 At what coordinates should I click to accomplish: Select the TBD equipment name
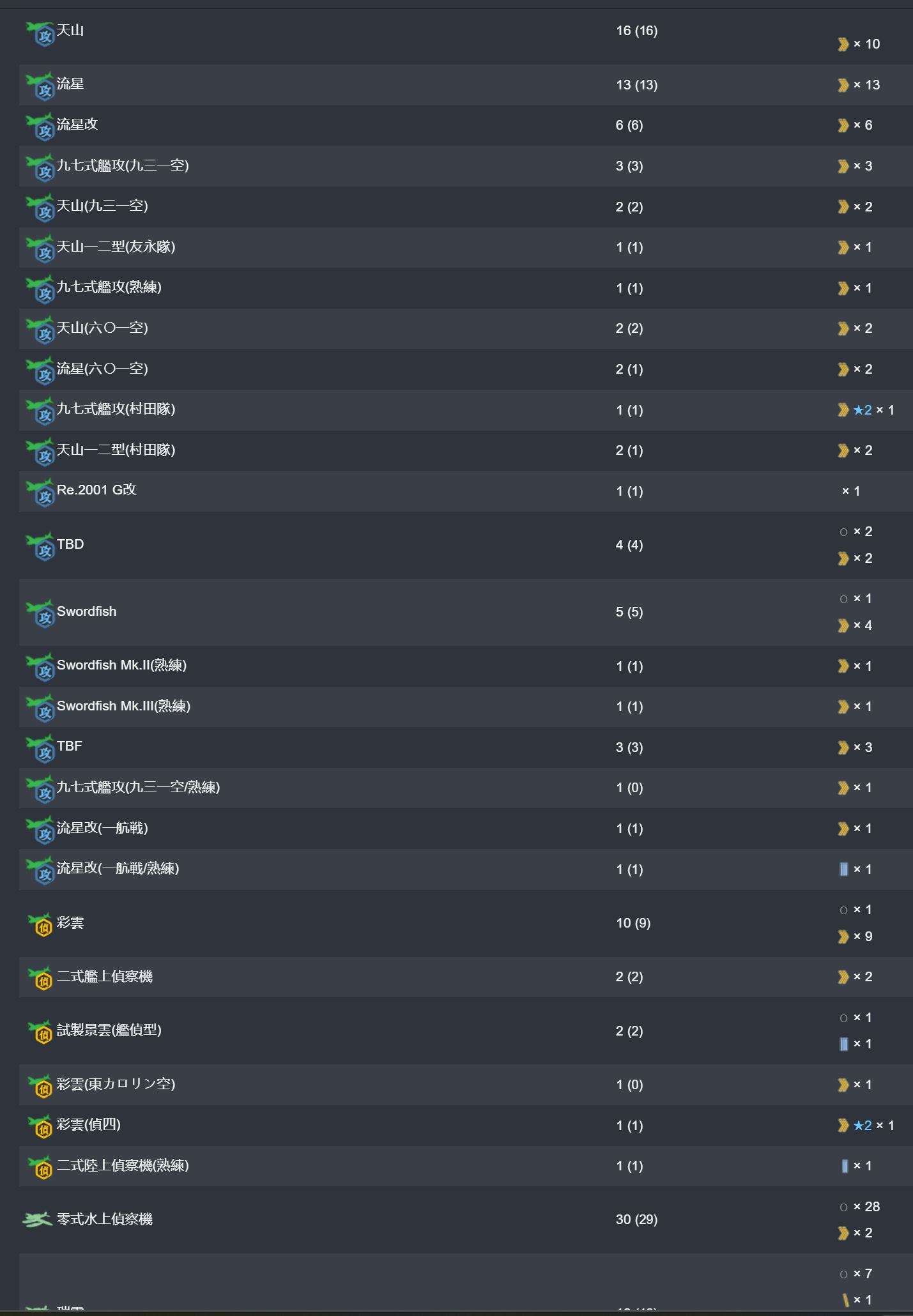[x=70, y=544]
